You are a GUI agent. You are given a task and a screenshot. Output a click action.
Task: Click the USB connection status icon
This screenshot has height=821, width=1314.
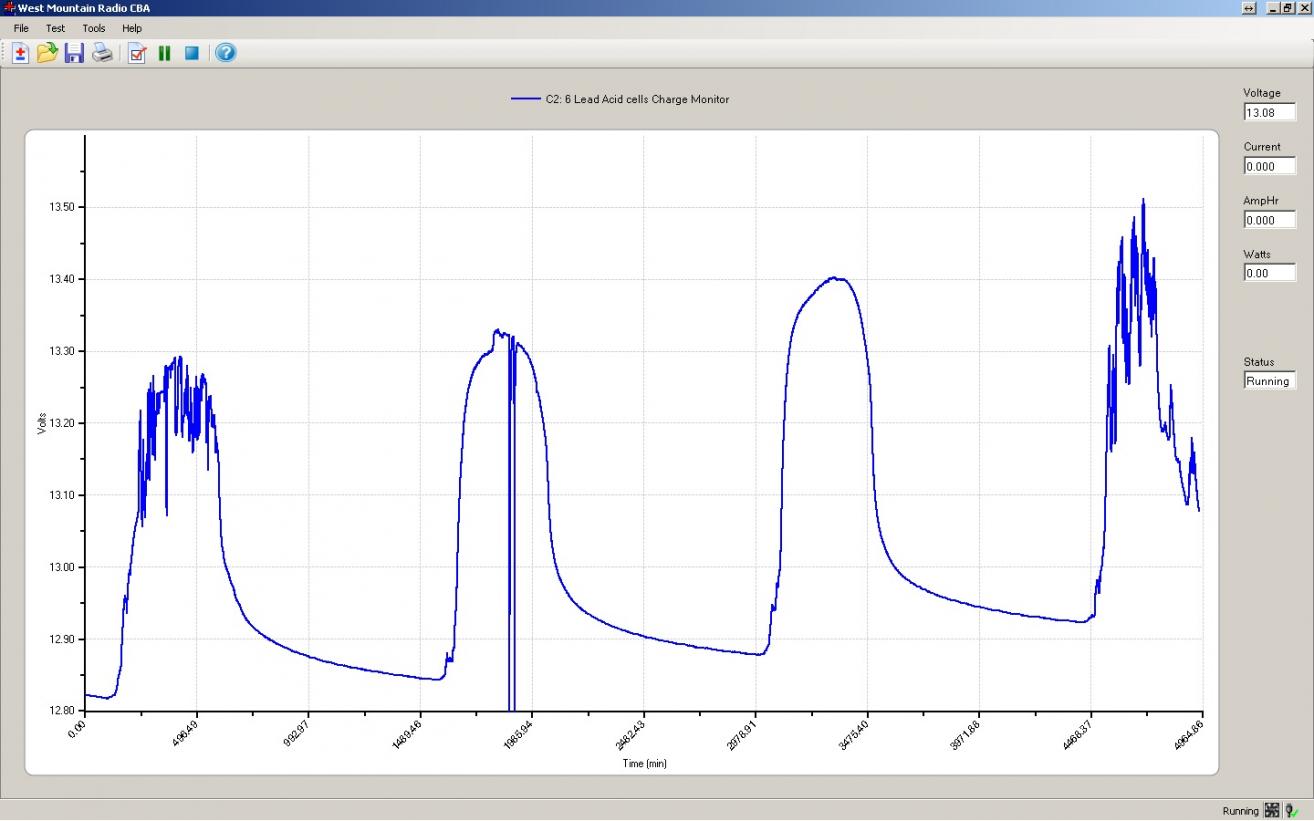pos(1292,811)
